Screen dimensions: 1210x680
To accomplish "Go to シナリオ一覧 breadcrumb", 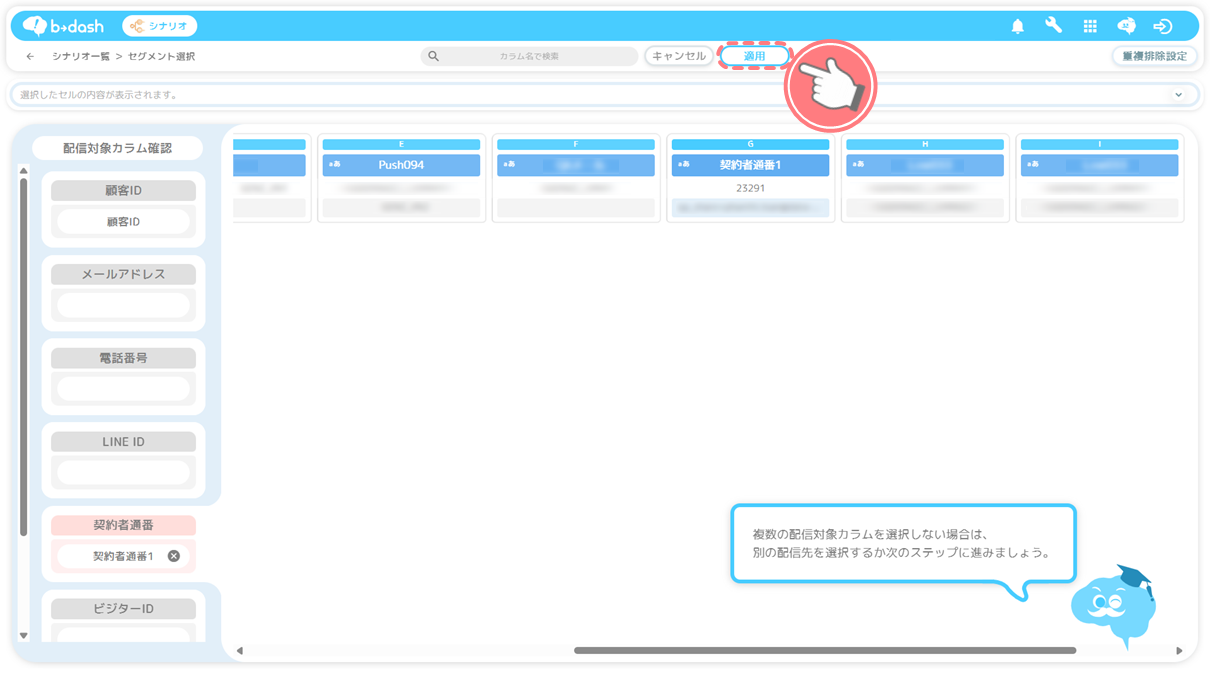I will [x=81, y=57].
